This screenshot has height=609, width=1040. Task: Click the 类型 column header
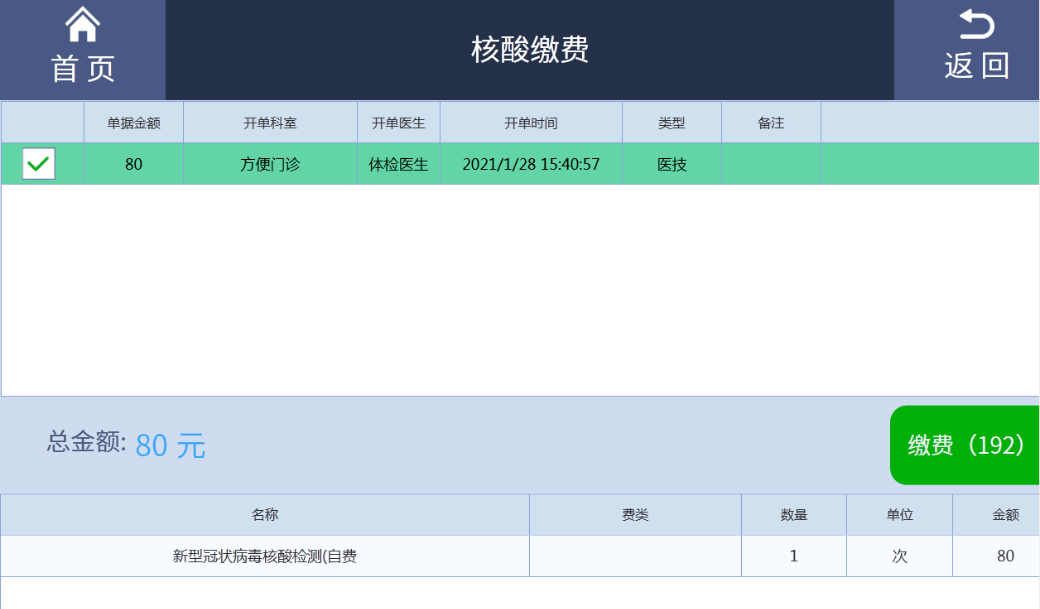(x=671, y=123)
